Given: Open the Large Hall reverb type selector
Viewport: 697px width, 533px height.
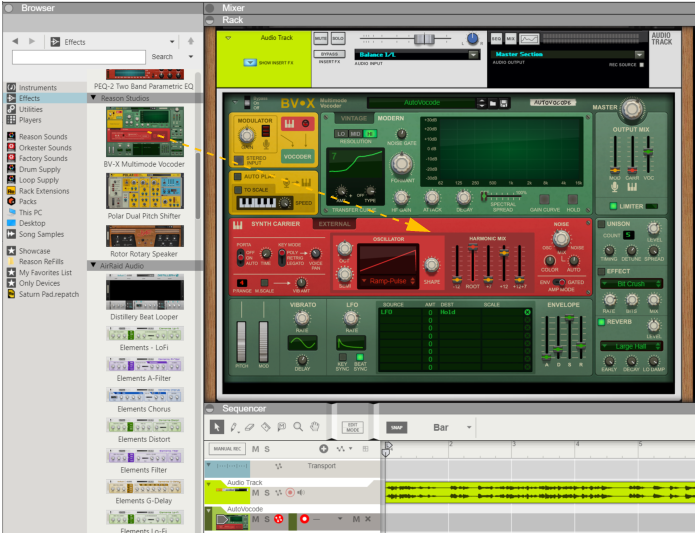Looking at the screenshot, I should tap(631, 346).
